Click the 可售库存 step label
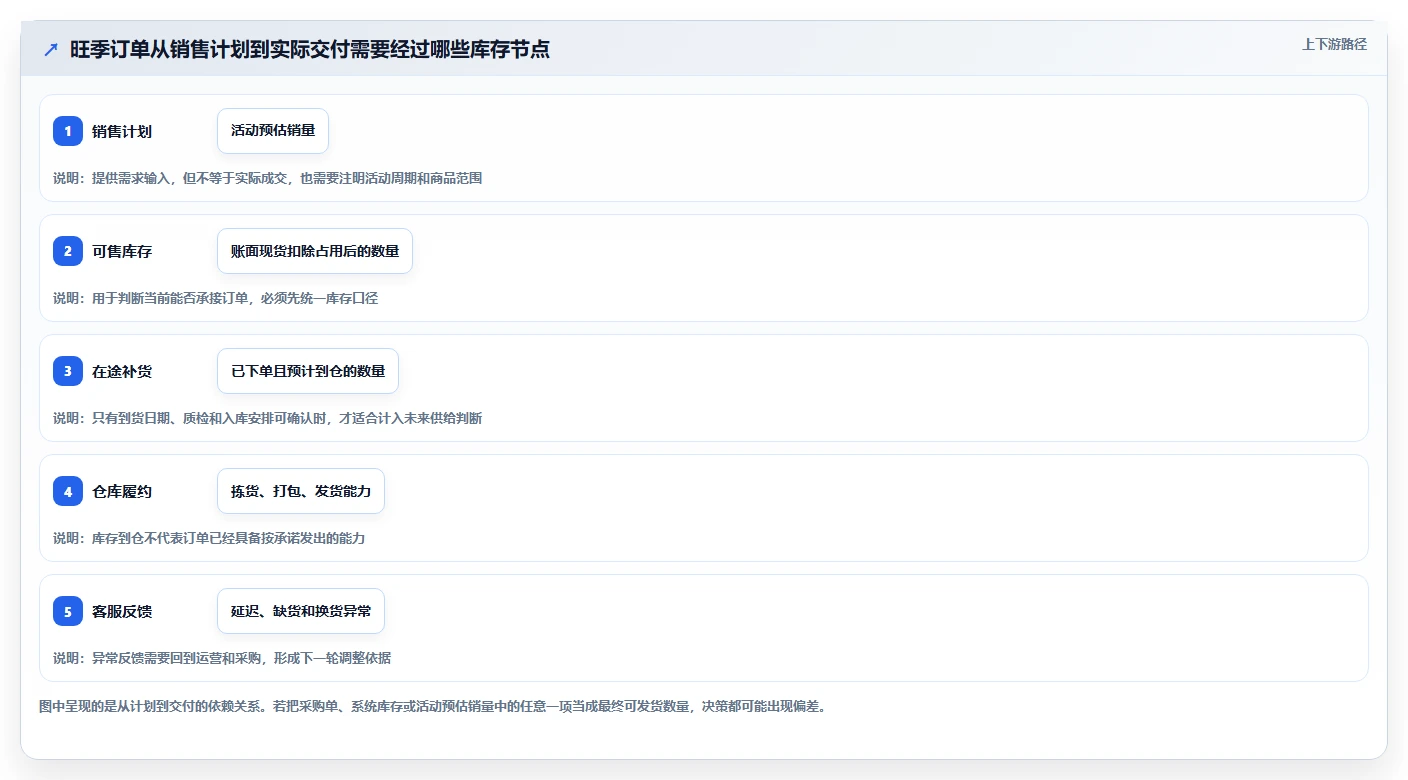Screen dimensions: 1408x780 pos(122,251)
